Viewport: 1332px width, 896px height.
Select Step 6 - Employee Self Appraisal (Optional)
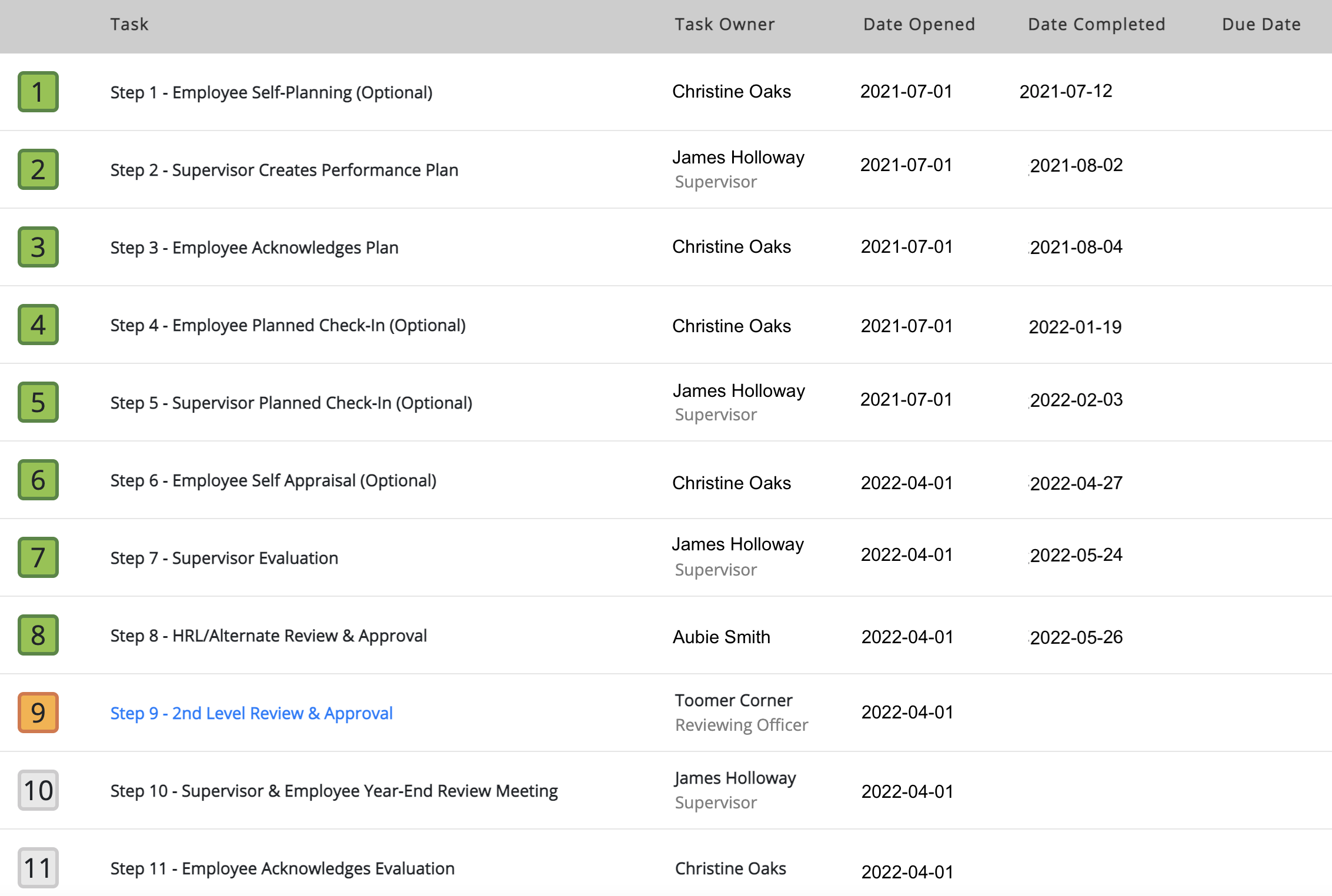click(x=273, y=480)
